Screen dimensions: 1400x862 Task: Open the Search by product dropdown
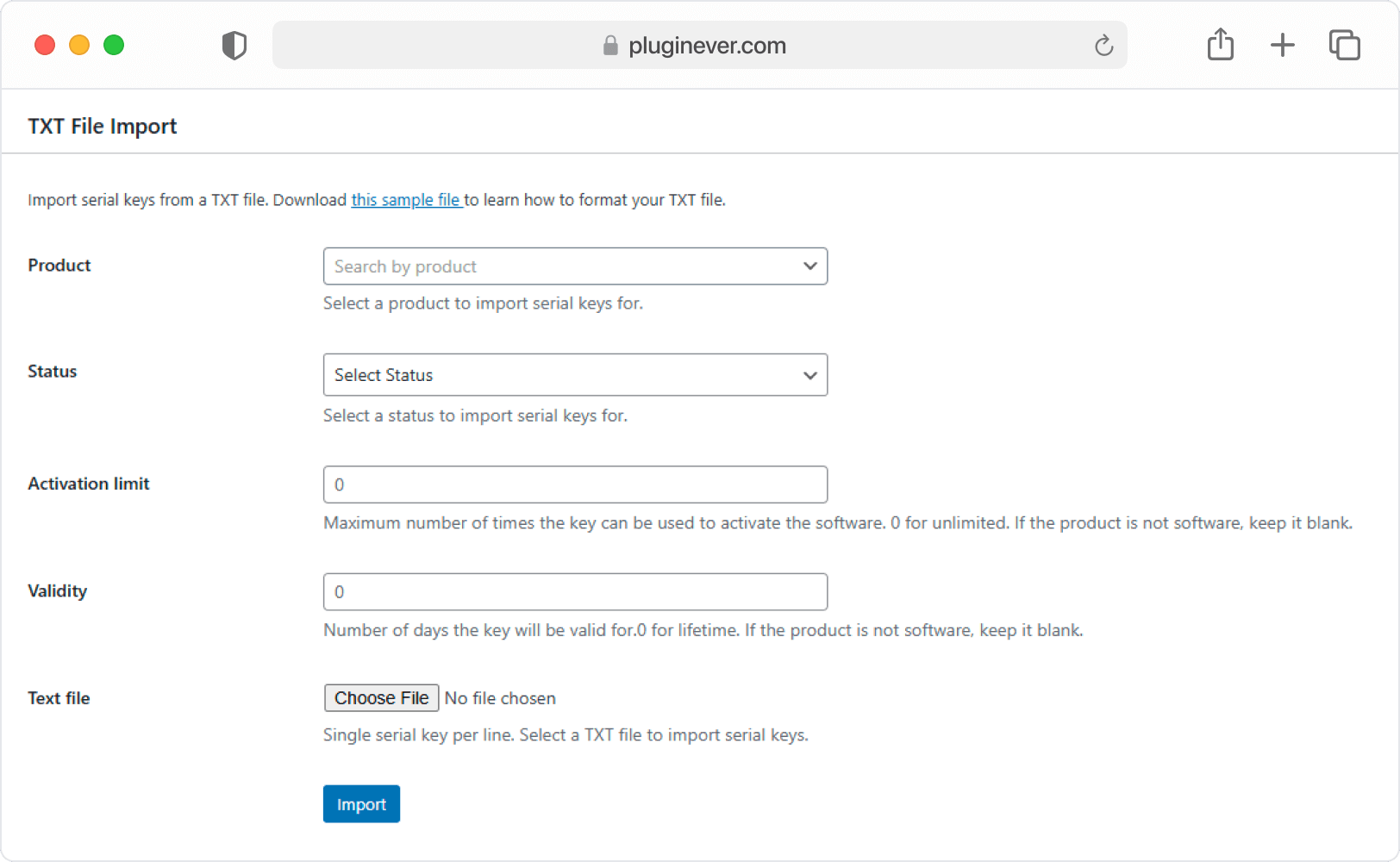pos(575,266)
